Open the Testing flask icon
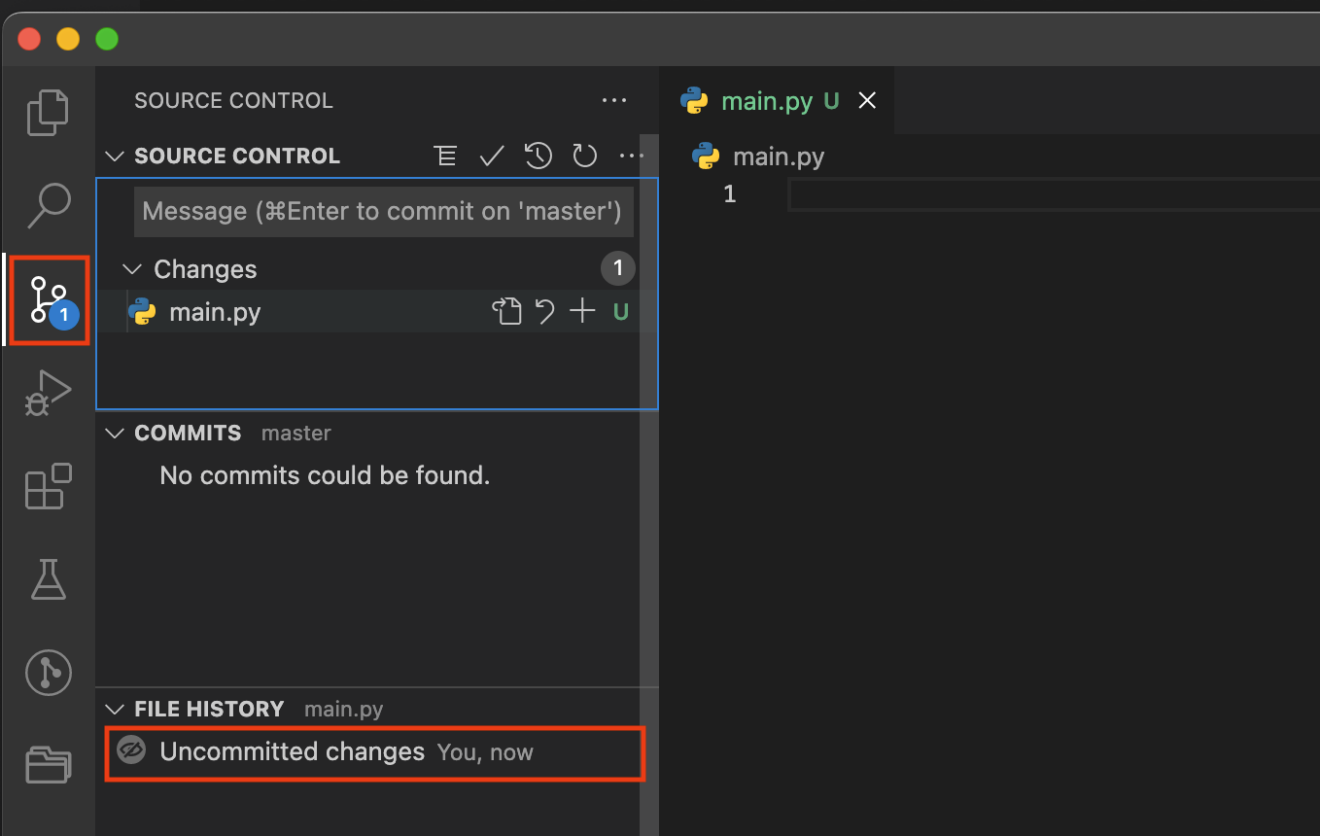This screenshot has width=1320, height=836. [48, 579]
